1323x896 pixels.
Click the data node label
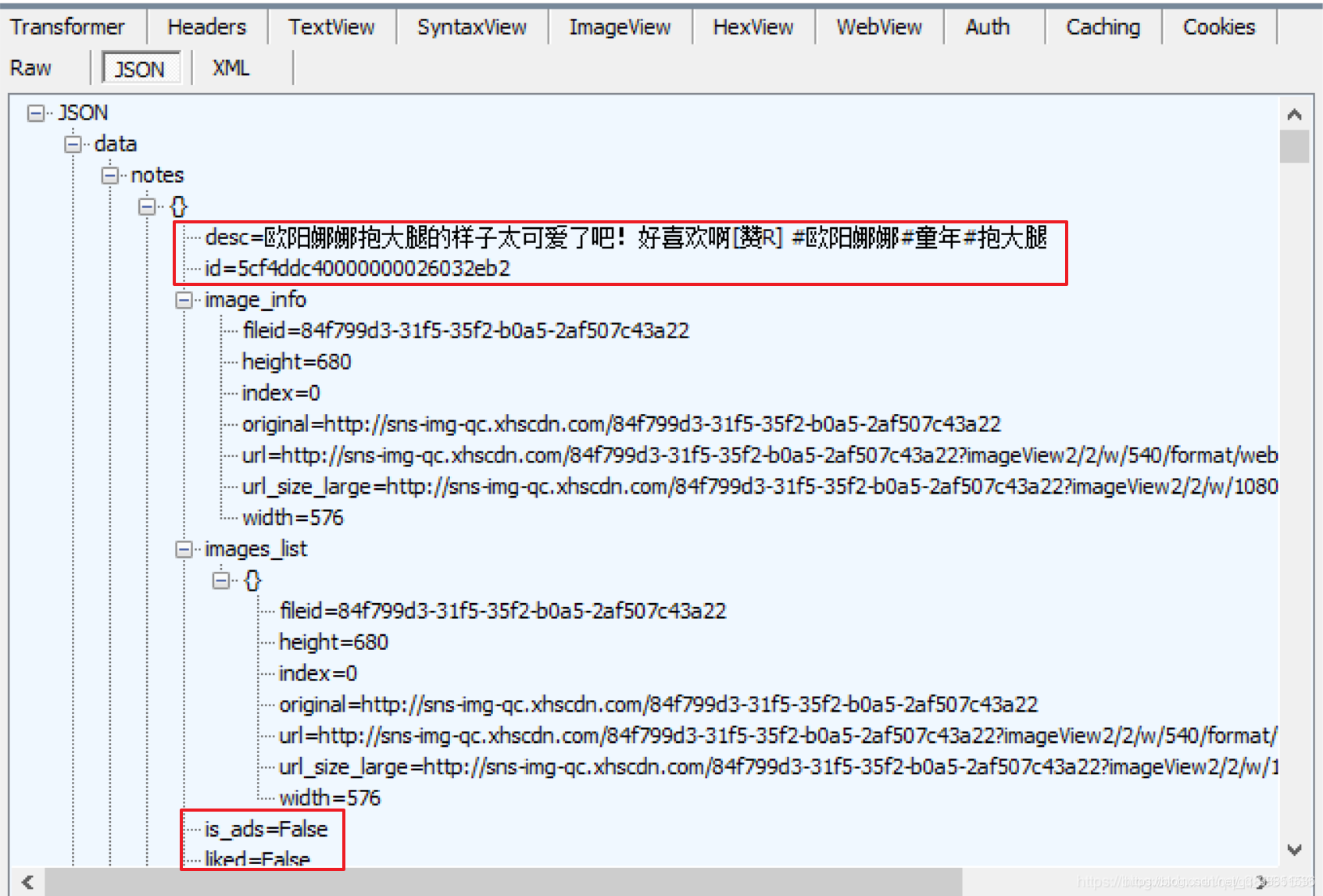[x=116, y=145]
